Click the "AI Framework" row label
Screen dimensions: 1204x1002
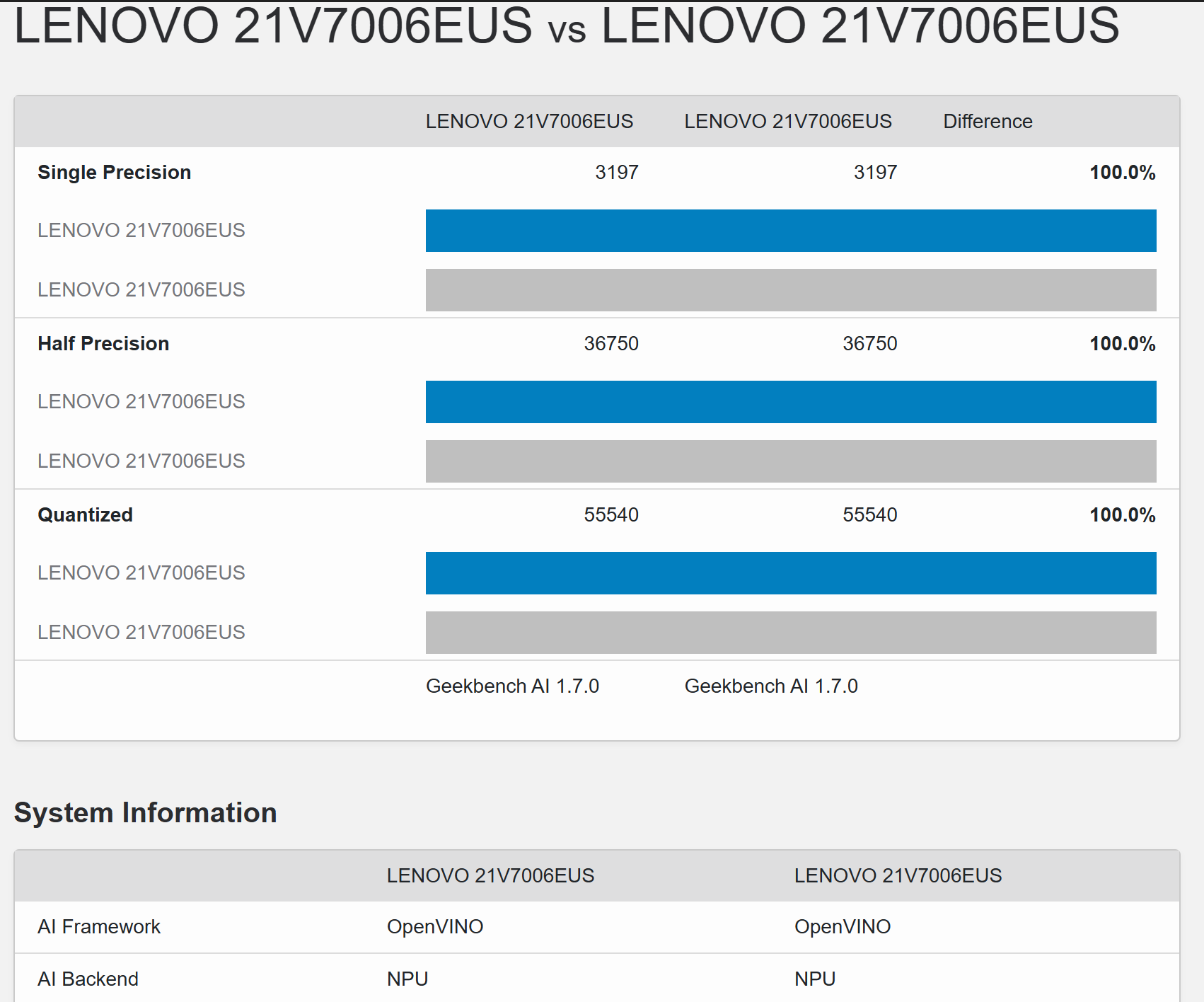[99, 927]
